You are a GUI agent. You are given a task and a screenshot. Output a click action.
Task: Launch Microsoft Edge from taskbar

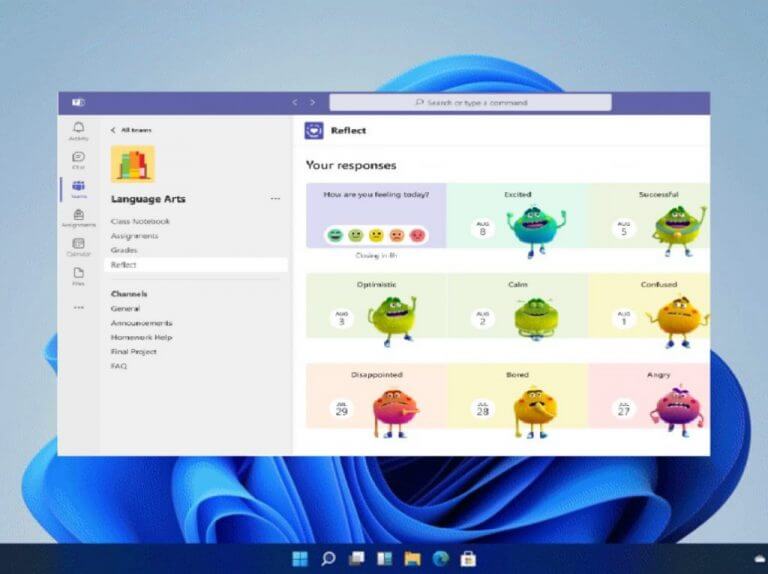441,559
